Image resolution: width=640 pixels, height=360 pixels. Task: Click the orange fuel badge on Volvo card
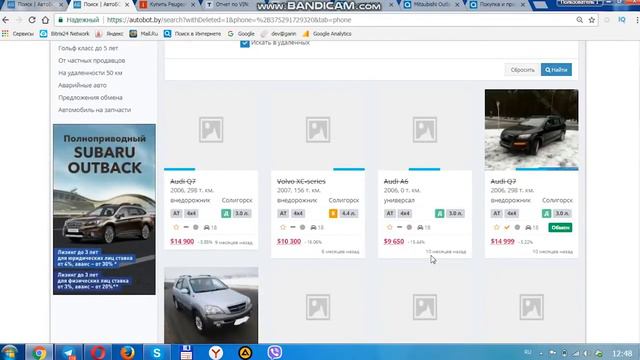click(333, 213)
